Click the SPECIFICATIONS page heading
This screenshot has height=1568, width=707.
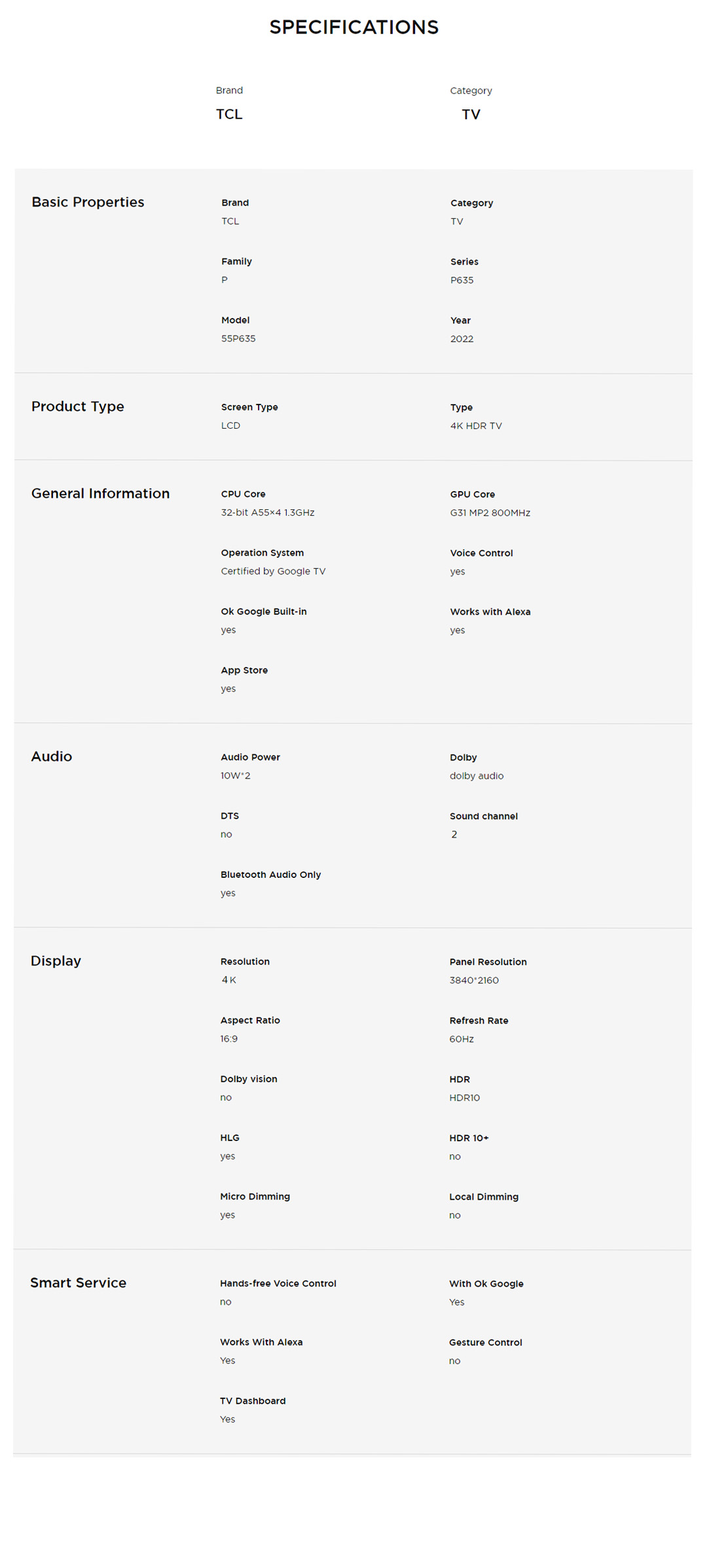coord(353,27)
